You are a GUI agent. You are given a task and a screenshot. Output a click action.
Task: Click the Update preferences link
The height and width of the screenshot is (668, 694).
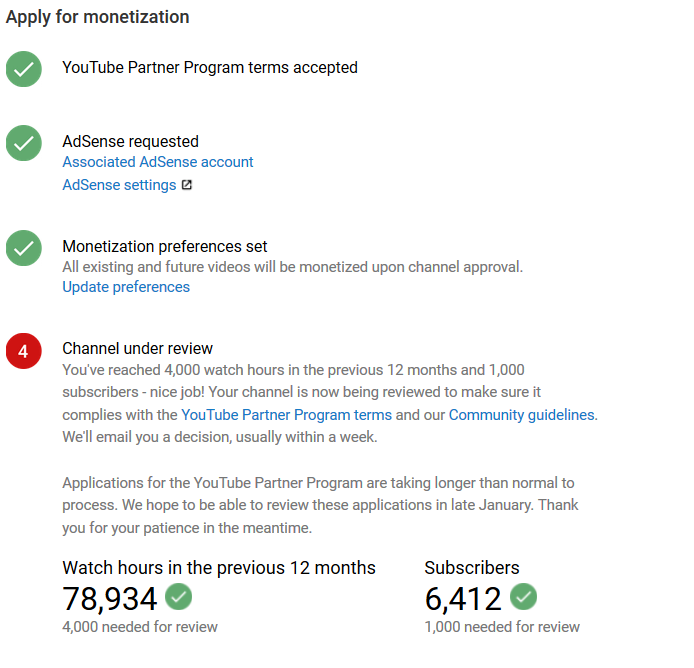(126, 287)
